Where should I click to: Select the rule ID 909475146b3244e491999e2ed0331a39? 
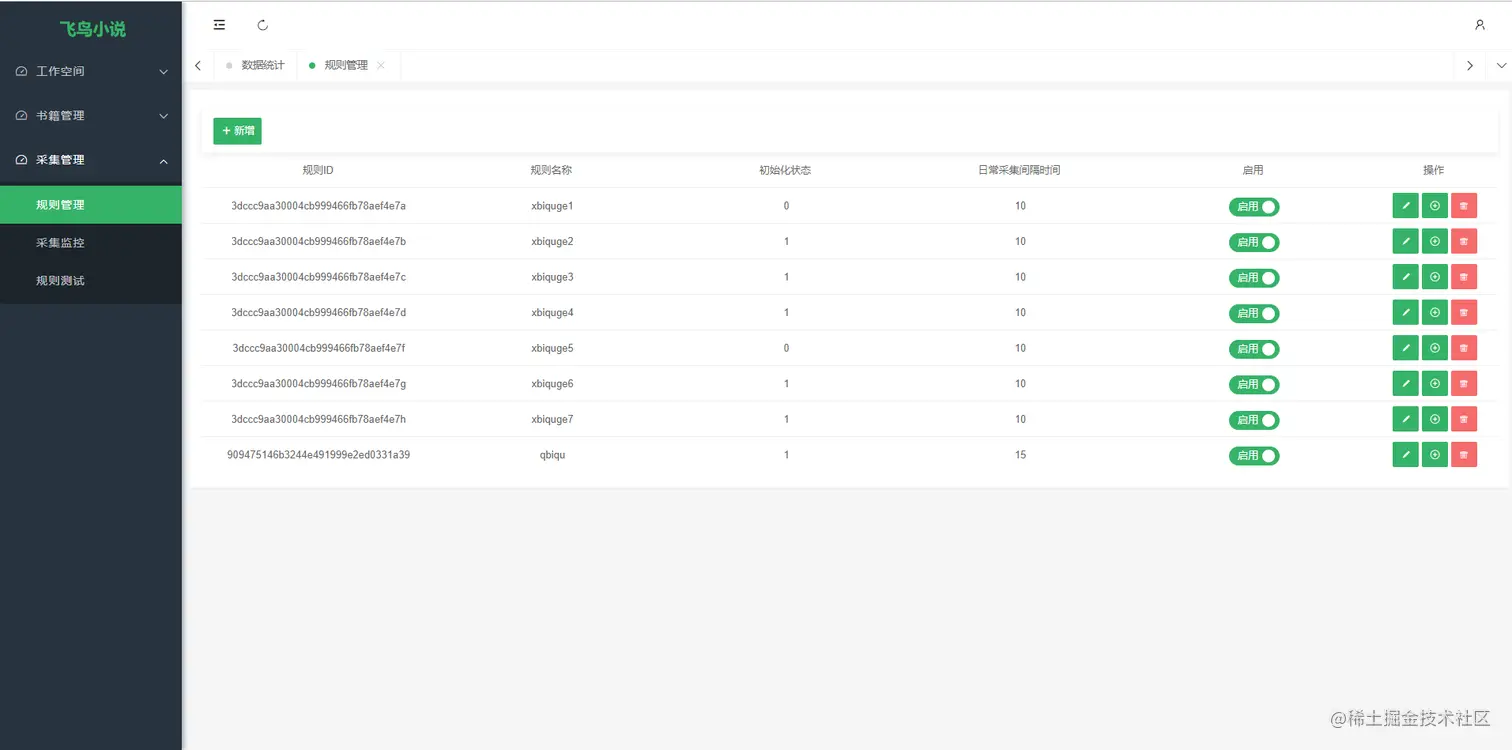[318, 455]
